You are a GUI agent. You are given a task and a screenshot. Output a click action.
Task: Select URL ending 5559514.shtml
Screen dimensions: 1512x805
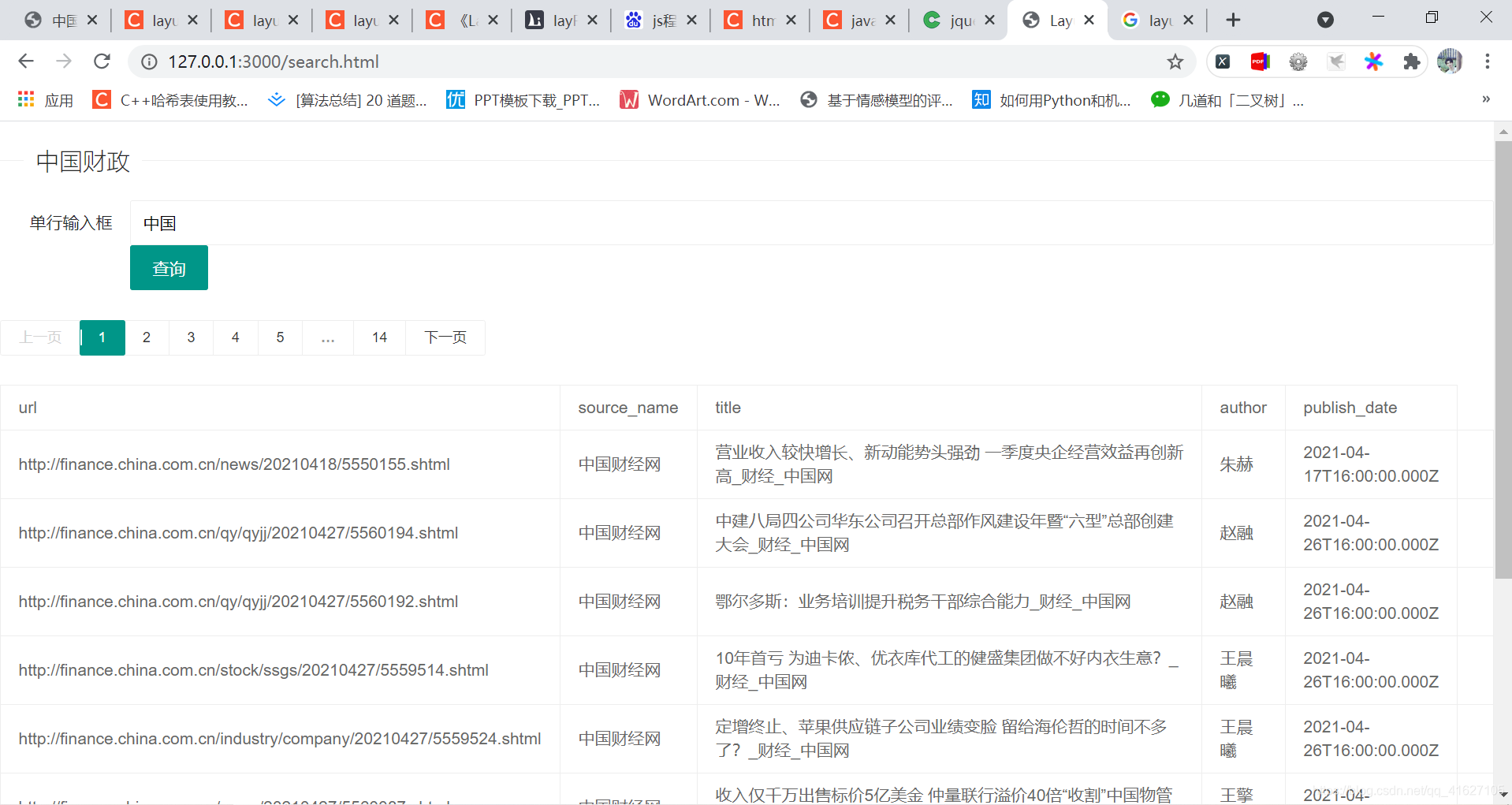pyautogui.click(x=253, y=670)
